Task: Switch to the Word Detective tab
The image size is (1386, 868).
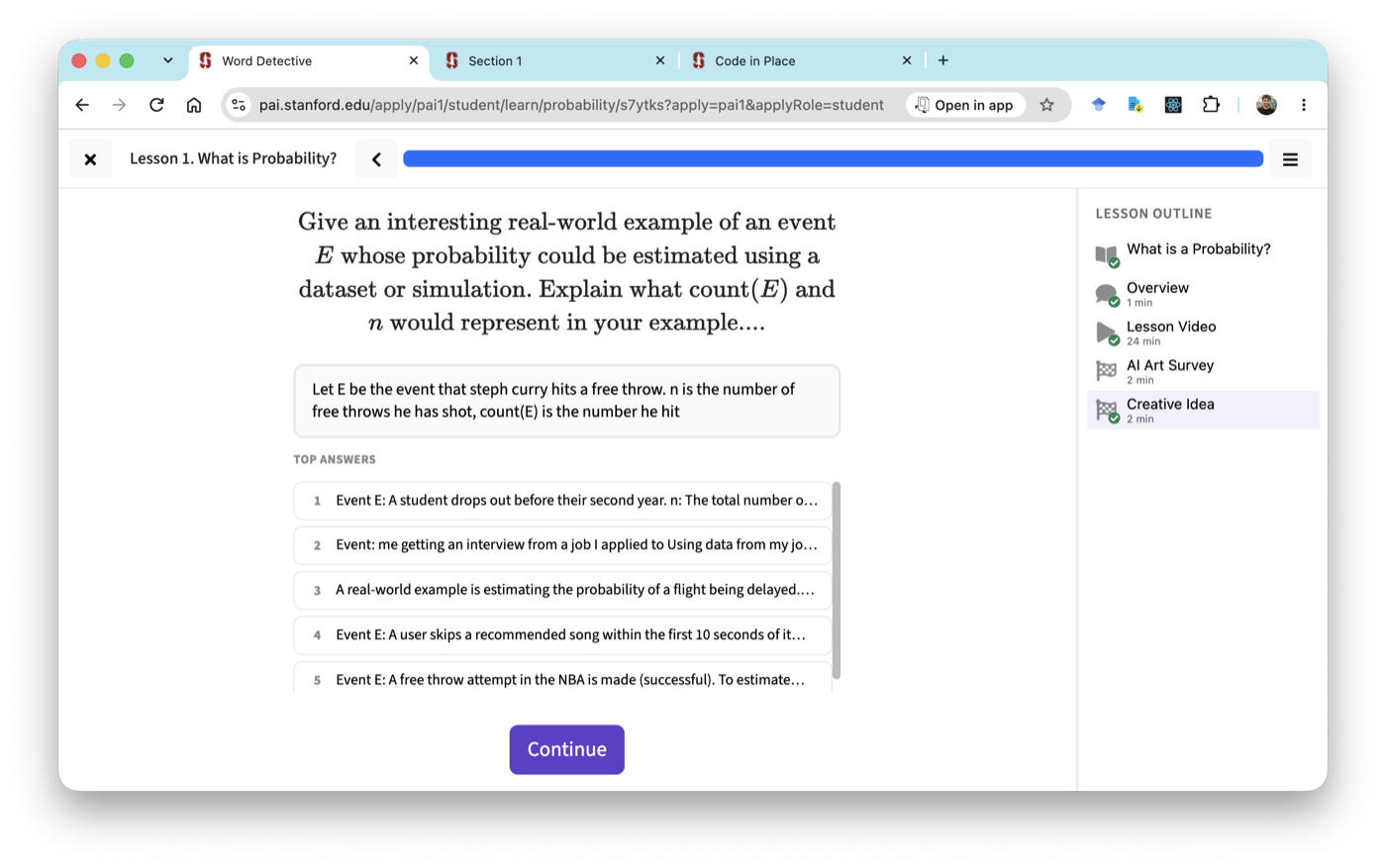Action: point(309,60)
